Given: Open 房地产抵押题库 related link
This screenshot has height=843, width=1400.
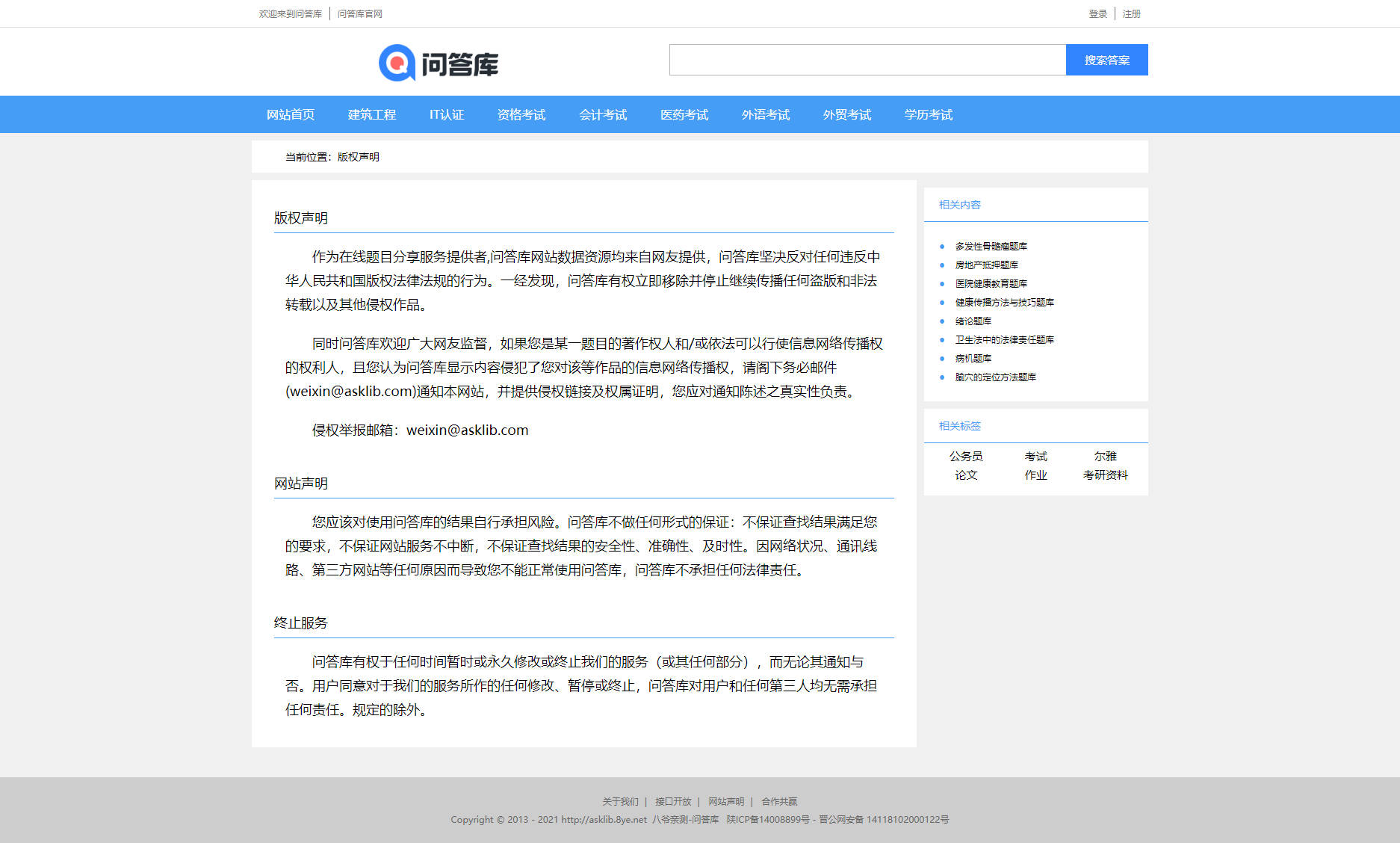Looking at the screenshot, I should pos(987,265).
